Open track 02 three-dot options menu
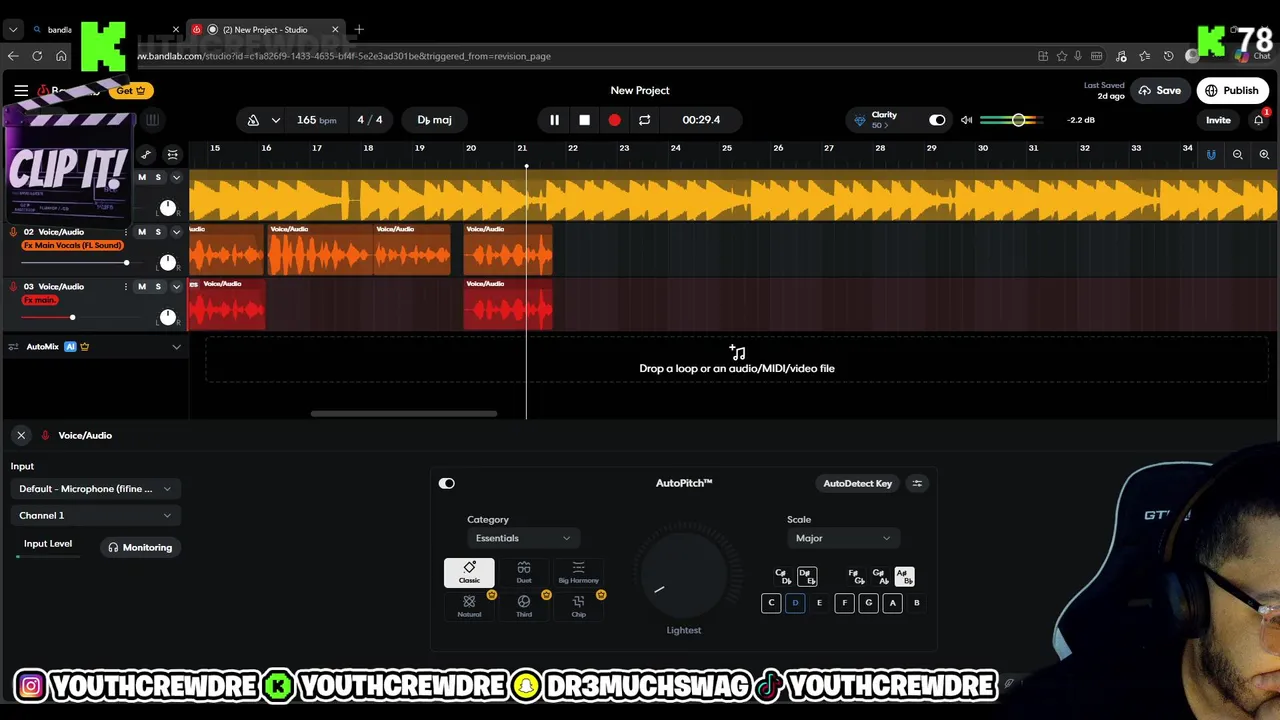Viewport: 1280px width, 720px height. pos(127,232)
